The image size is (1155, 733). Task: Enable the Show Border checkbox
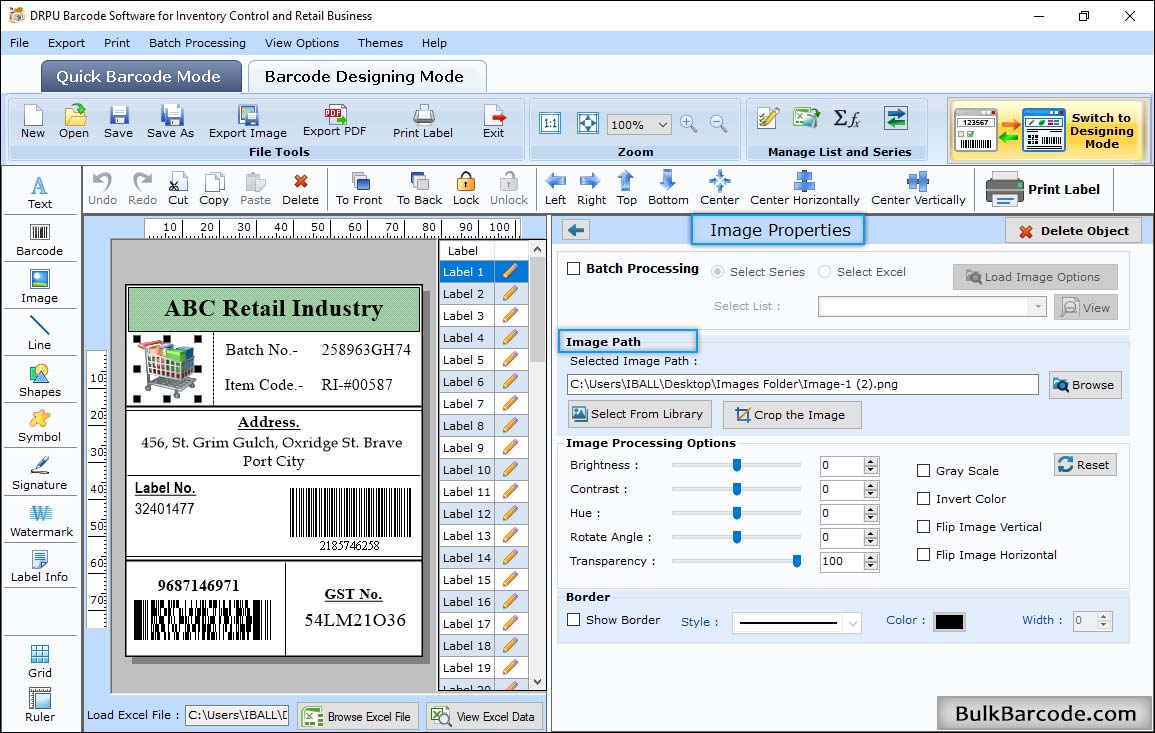pos(574,620)
